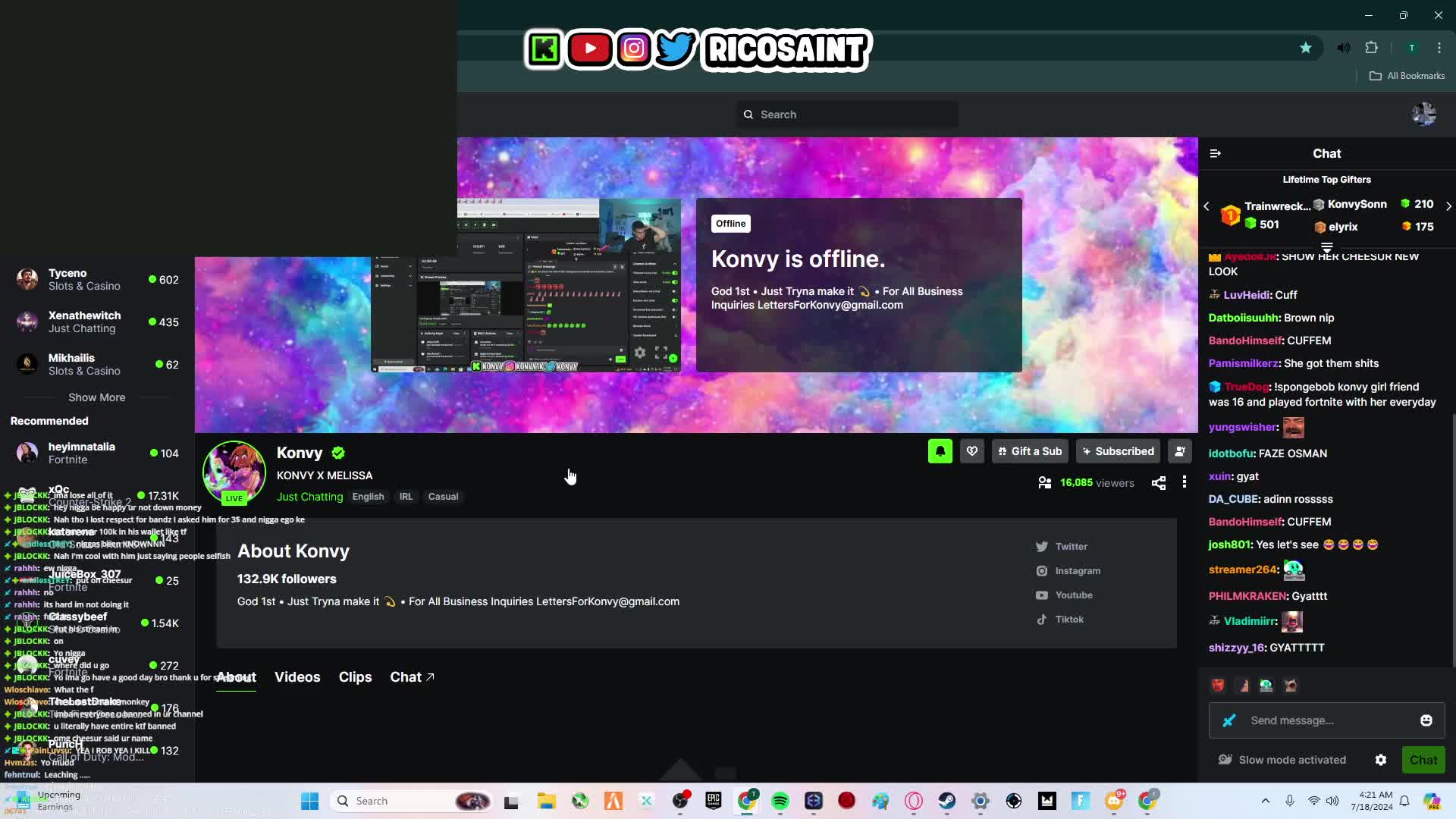Switch to the Videos tab
The width and height of the screenshot is (1456, 819).
point(297,677)
